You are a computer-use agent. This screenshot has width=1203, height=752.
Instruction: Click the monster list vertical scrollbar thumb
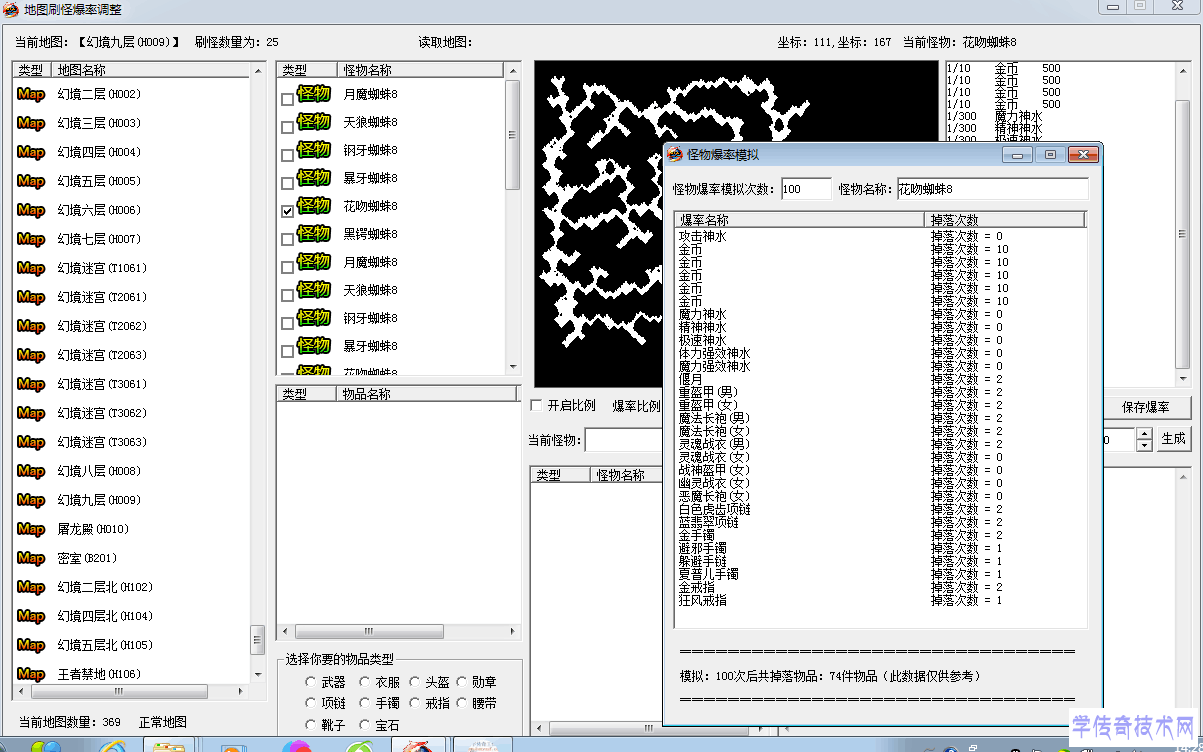(x=512, y=135)
